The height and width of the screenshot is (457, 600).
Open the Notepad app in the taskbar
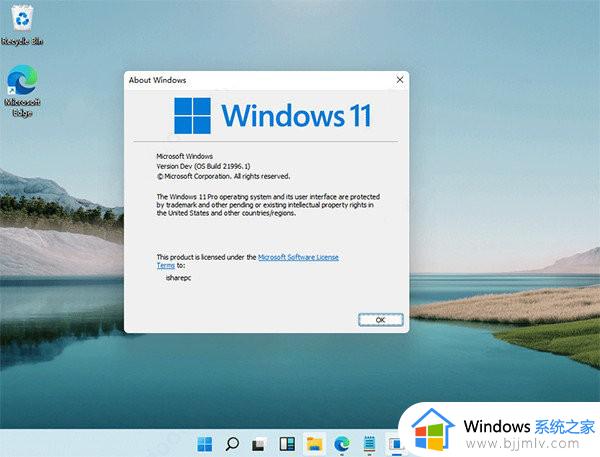coord(369,444)
